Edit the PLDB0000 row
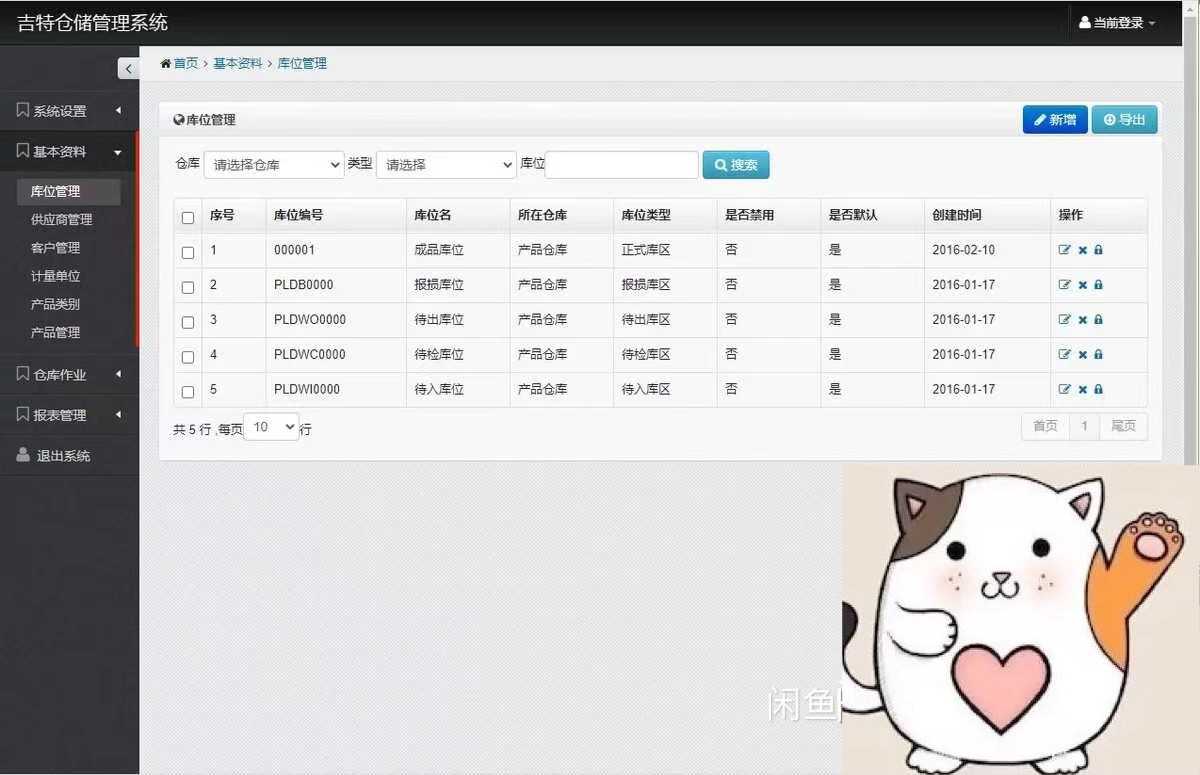Screen dimensions: 1200x775 point(1065,285)
